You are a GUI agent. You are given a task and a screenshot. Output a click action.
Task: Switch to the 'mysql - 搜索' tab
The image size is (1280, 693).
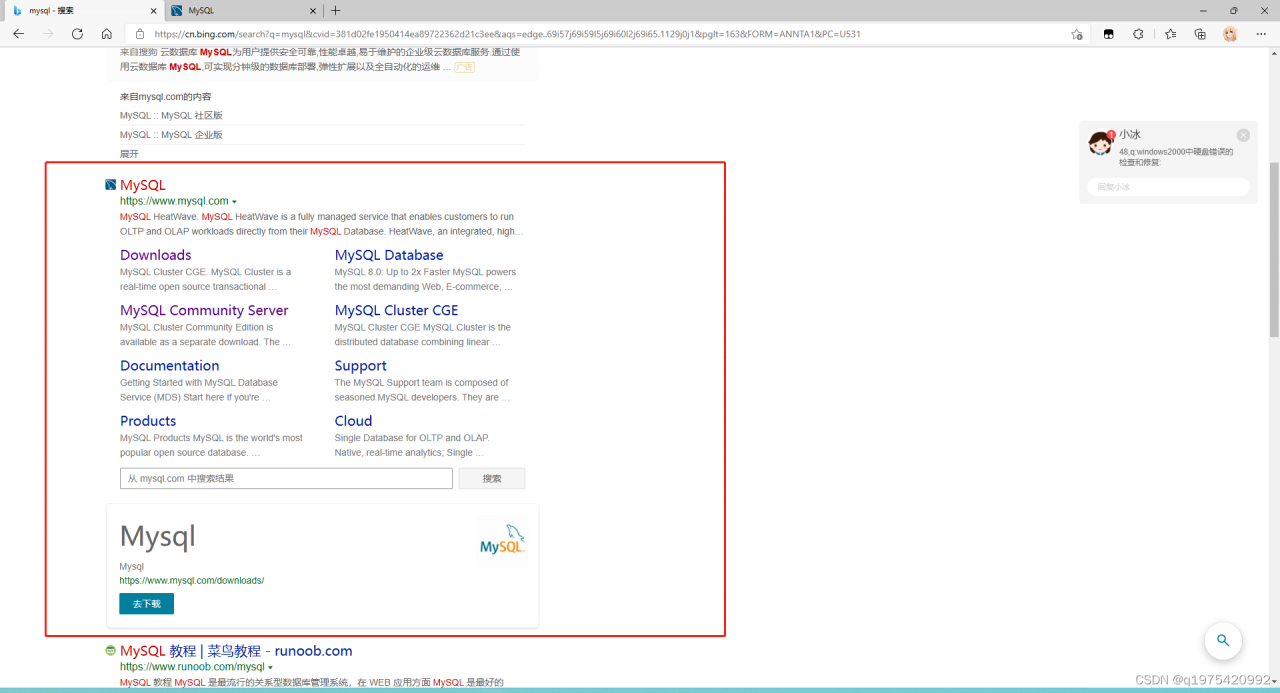click(82, 10)
